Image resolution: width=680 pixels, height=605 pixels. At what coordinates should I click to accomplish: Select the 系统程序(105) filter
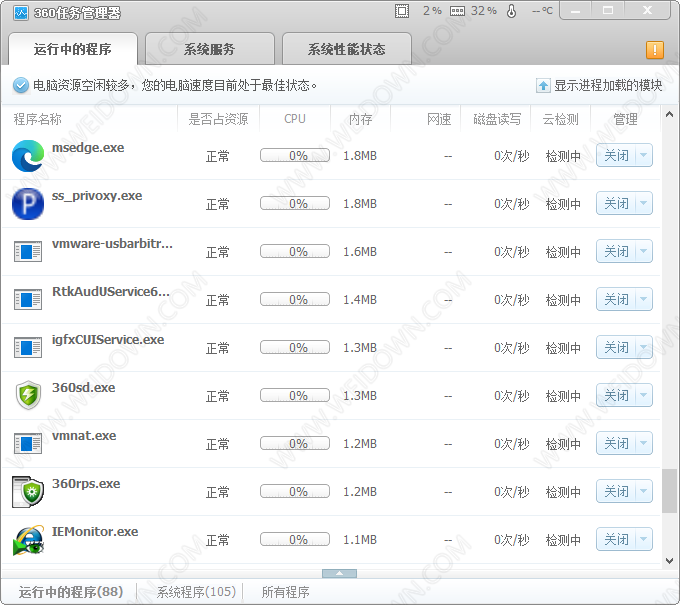click(x=196, y=592)
